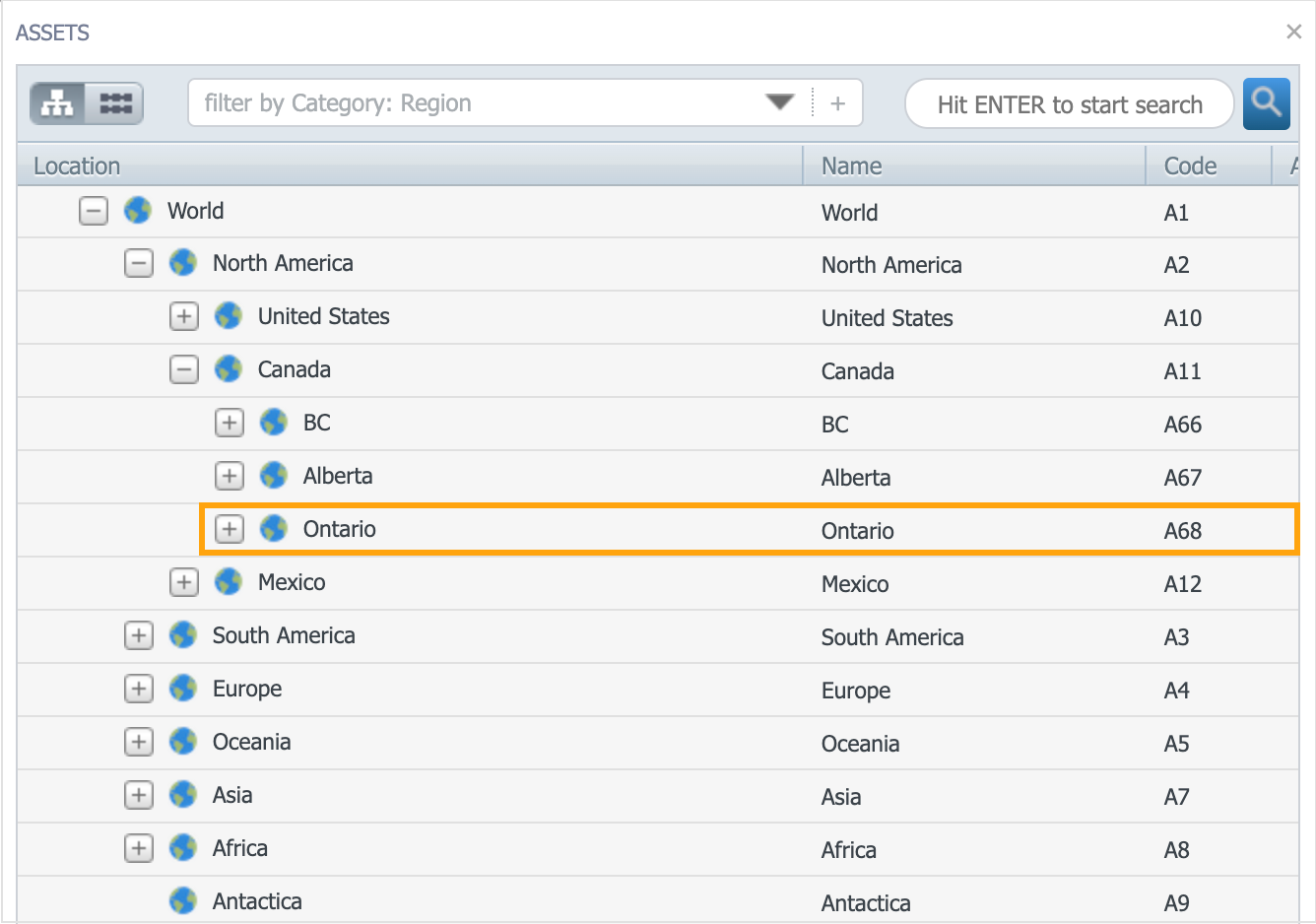Viewport: 1316px width, 924px height.
Task: Expand the Ontario tree node
Action: click(x=229, y=529)
